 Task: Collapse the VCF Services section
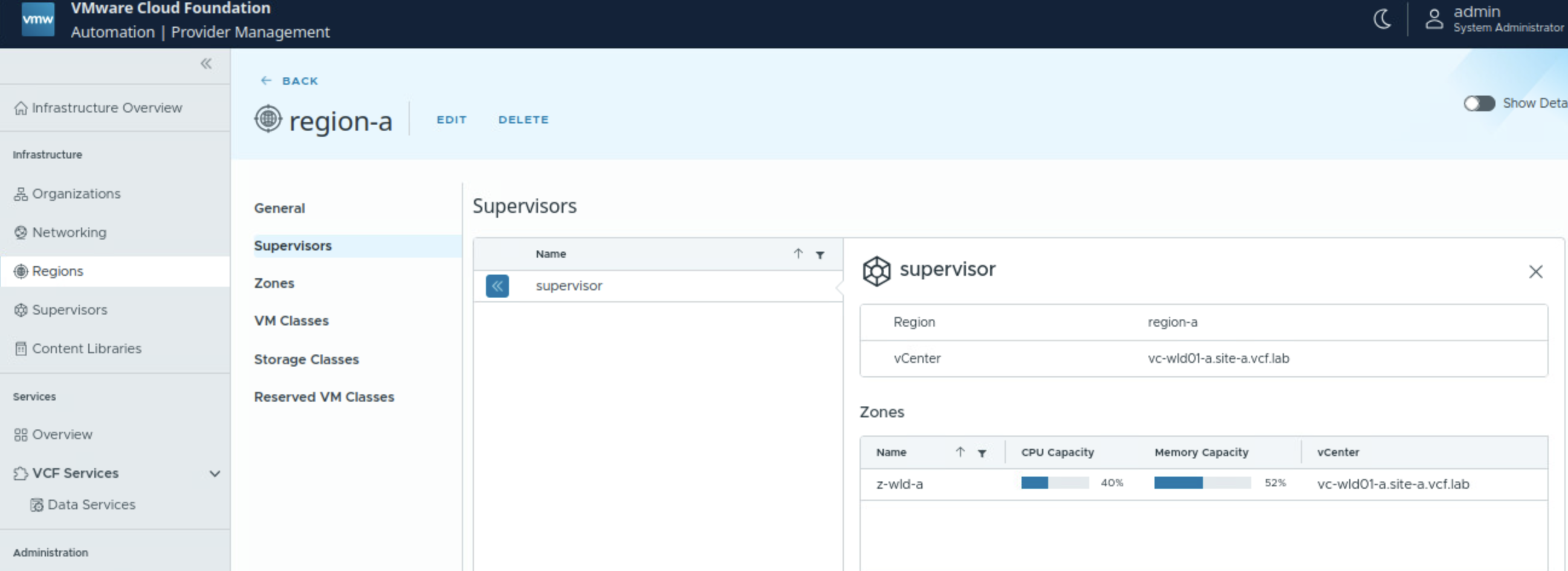214,474
